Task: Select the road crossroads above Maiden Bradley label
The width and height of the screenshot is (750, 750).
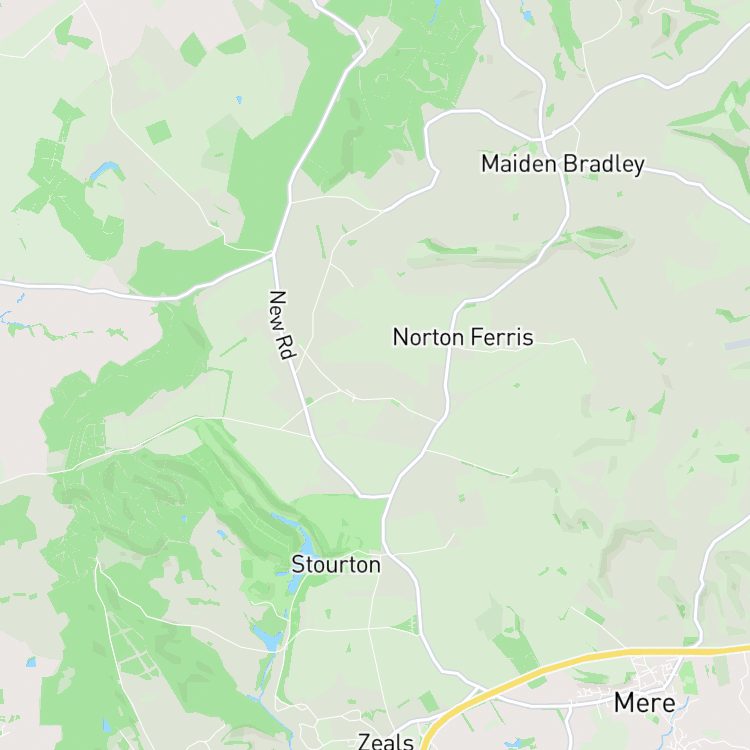Action: click(x=542, y=139)
